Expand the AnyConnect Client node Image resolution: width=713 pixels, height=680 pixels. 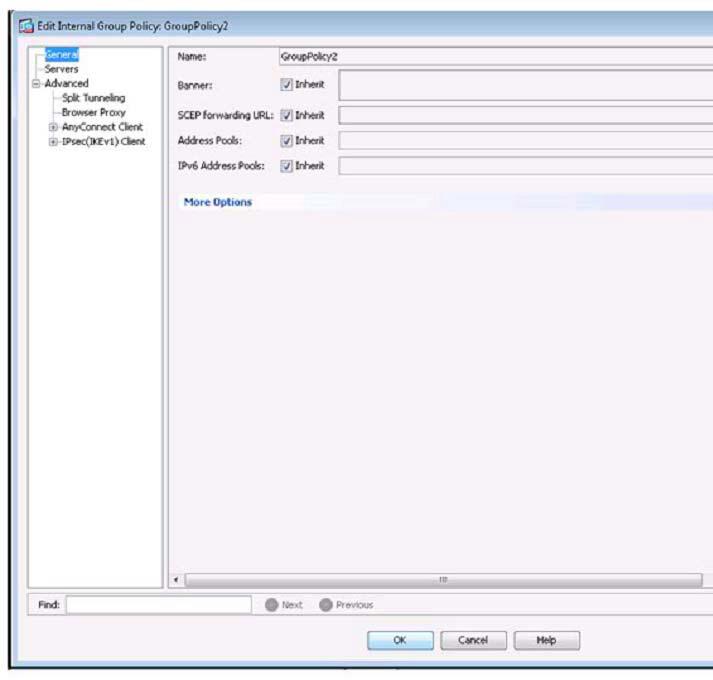[53, 127]
